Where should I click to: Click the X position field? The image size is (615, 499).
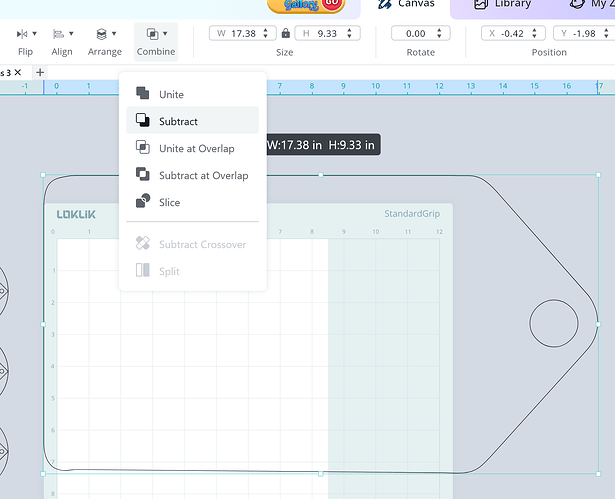click(x=512, y=33)
